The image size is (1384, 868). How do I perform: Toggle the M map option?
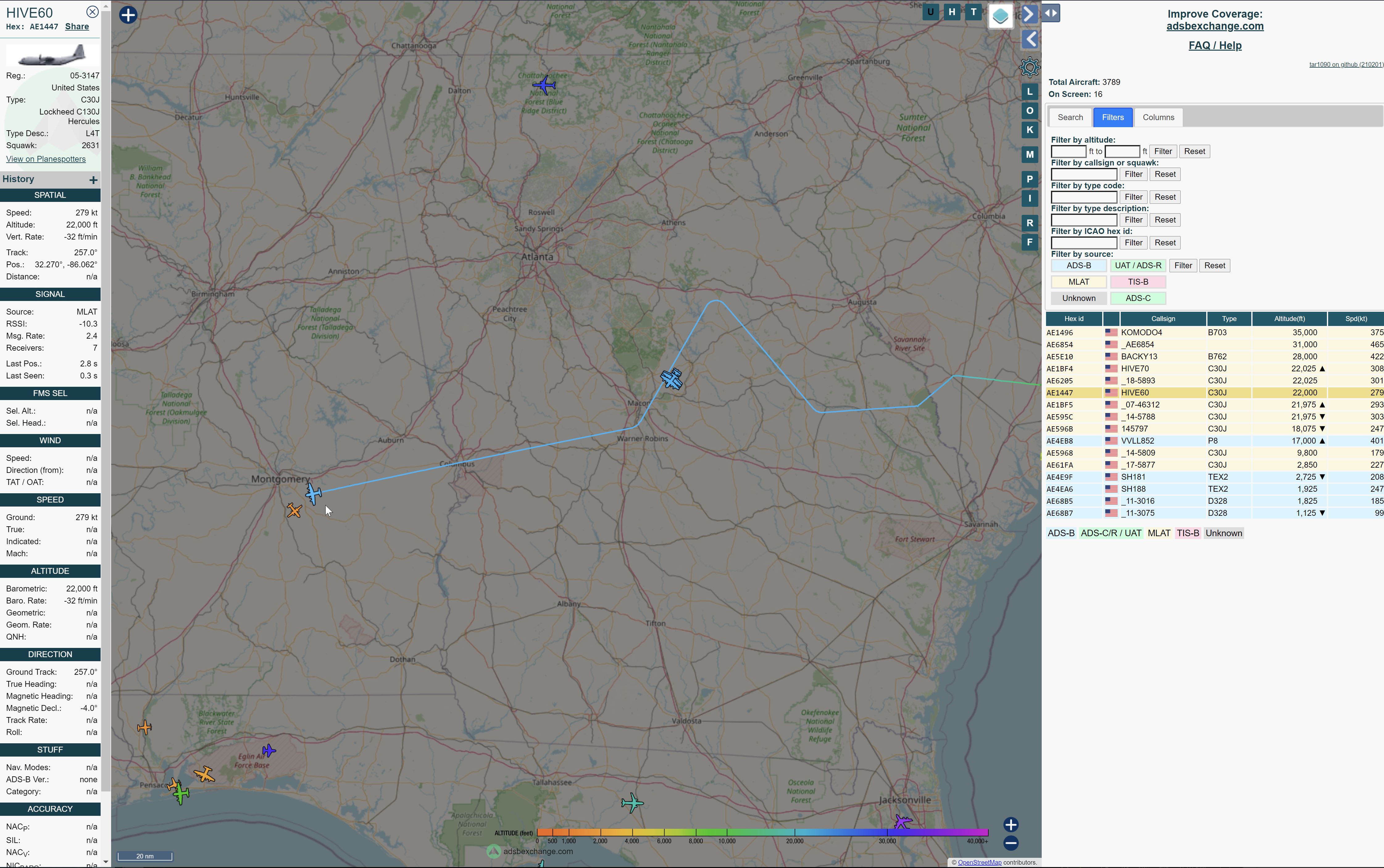(1030, 154)
